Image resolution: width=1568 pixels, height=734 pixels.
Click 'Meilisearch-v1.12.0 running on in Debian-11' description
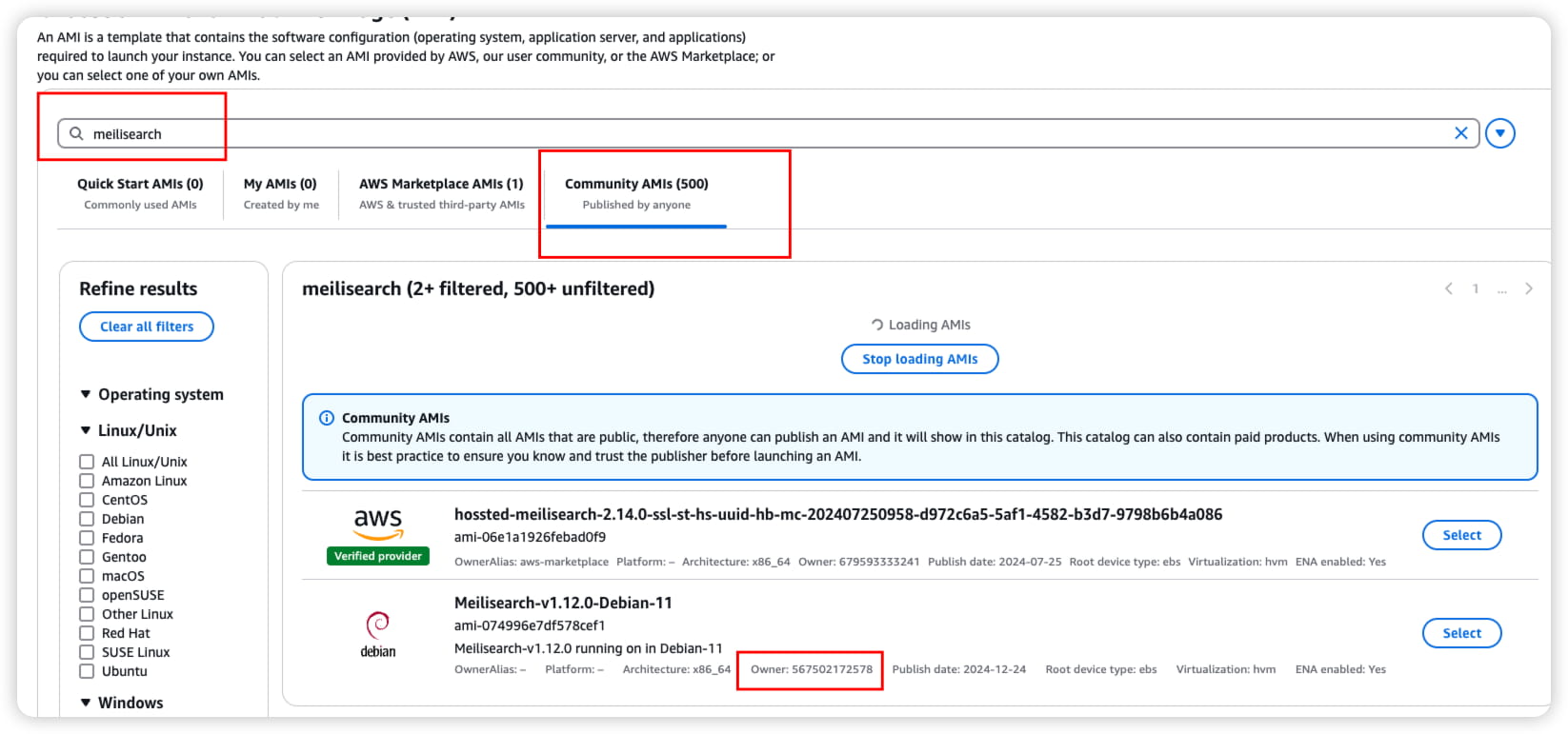(589, 648)
